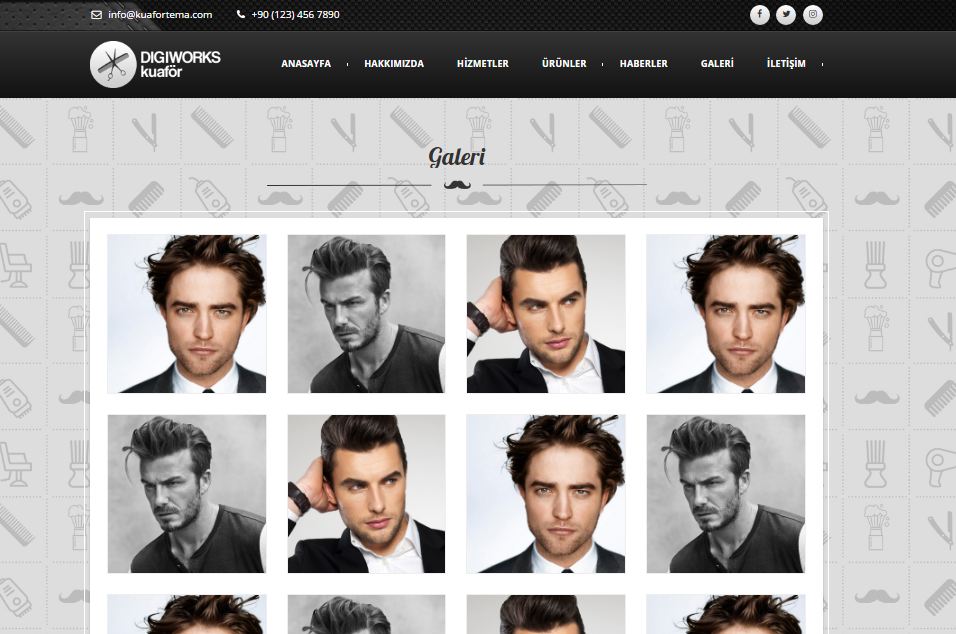Click the +90 (123) 456 7890 phone number

[x=295, y=15]
